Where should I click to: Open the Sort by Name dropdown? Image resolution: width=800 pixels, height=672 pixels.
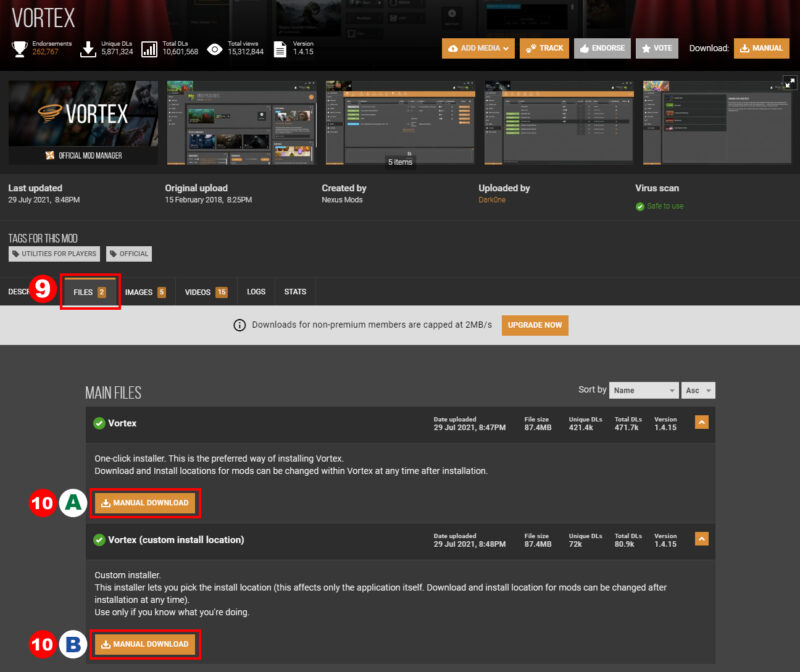[x=644, y=390]
